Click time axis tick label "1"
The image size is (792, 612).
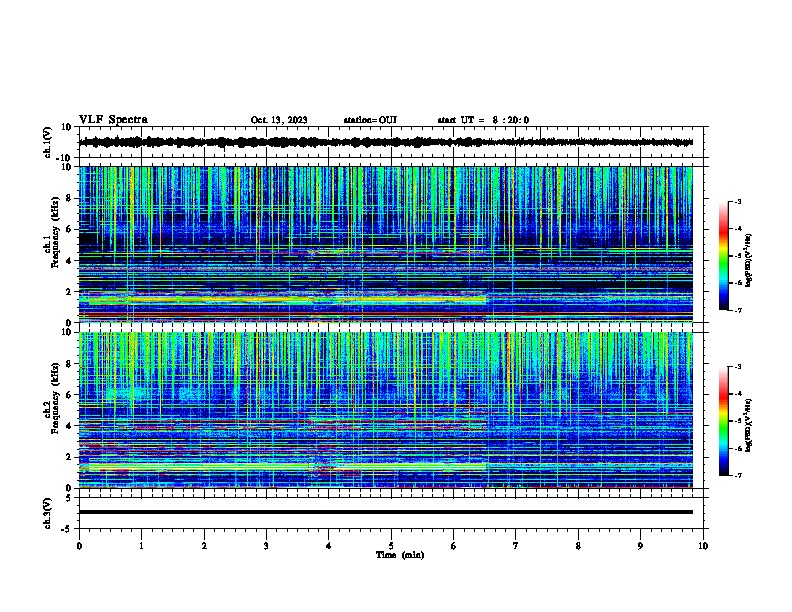pyautogui.click(x=141, y=546)
